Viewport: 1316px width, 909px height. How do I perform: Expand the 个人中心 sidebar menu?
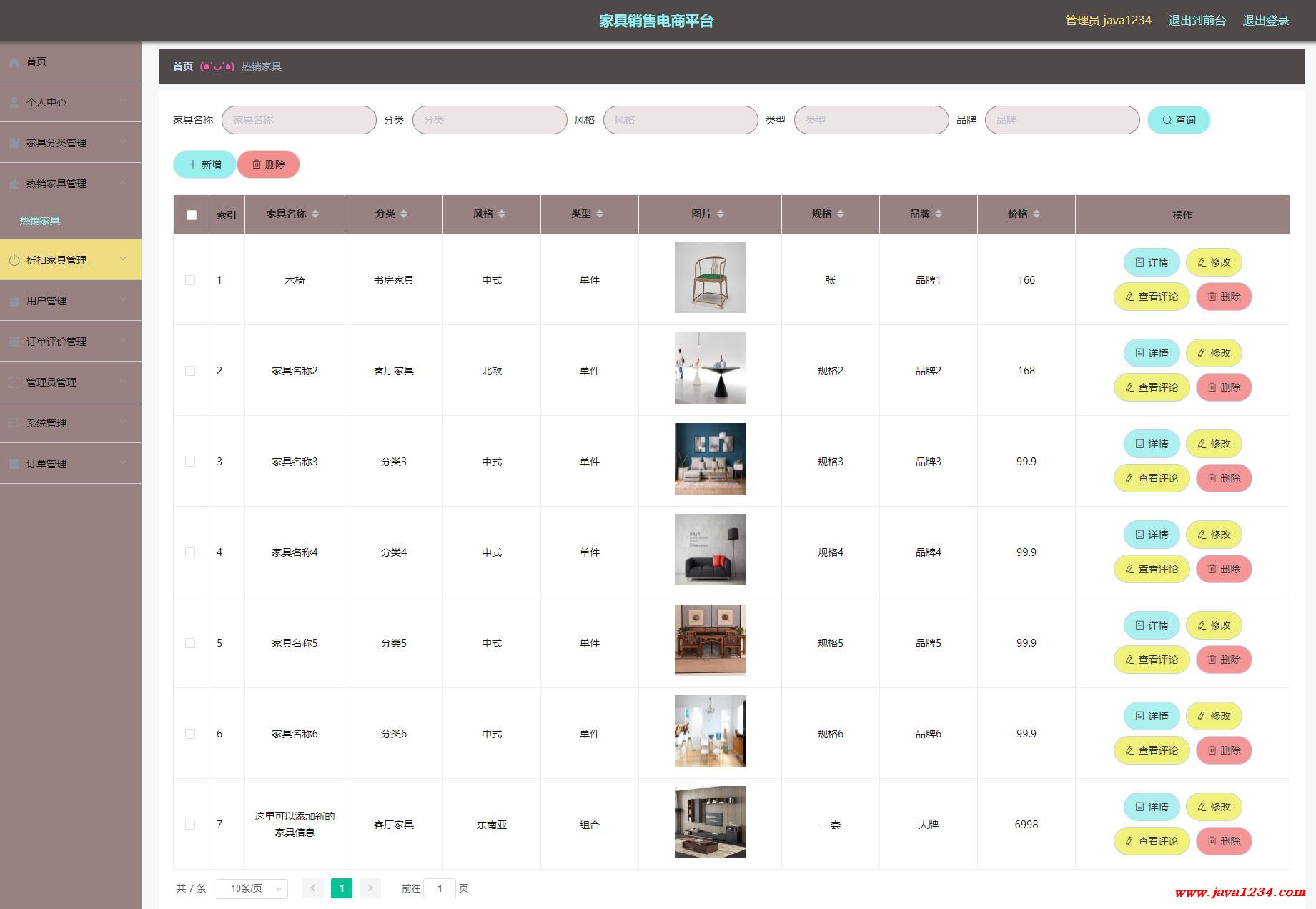(71, 102)
